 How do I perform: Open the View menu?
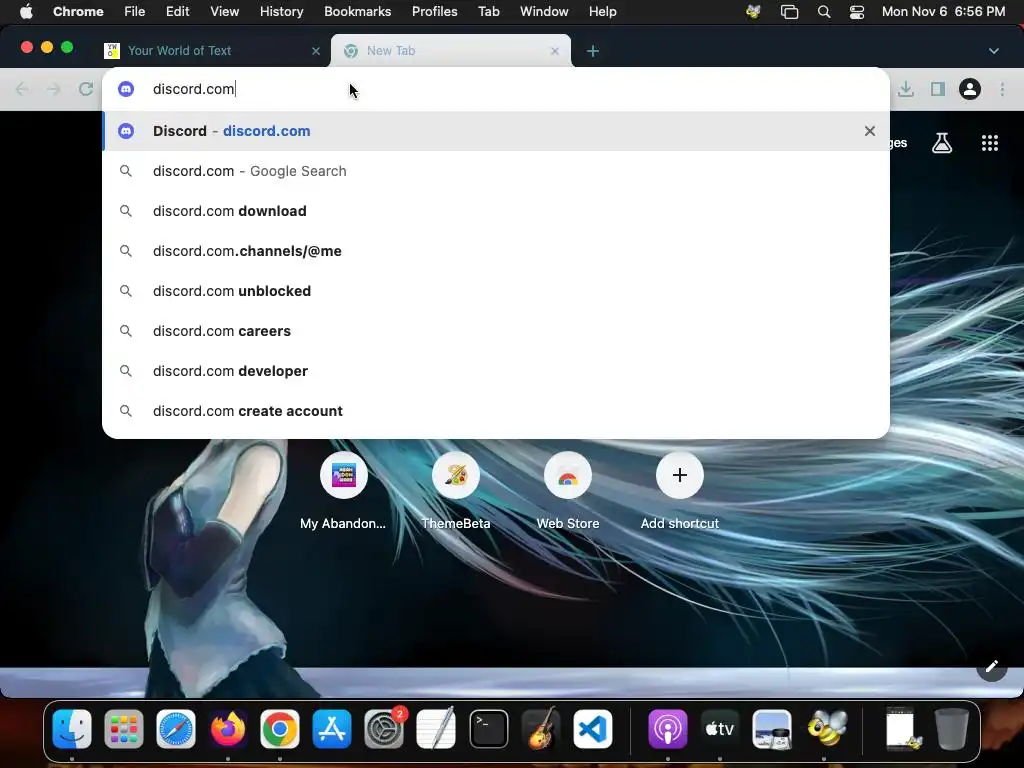(225, 12)
